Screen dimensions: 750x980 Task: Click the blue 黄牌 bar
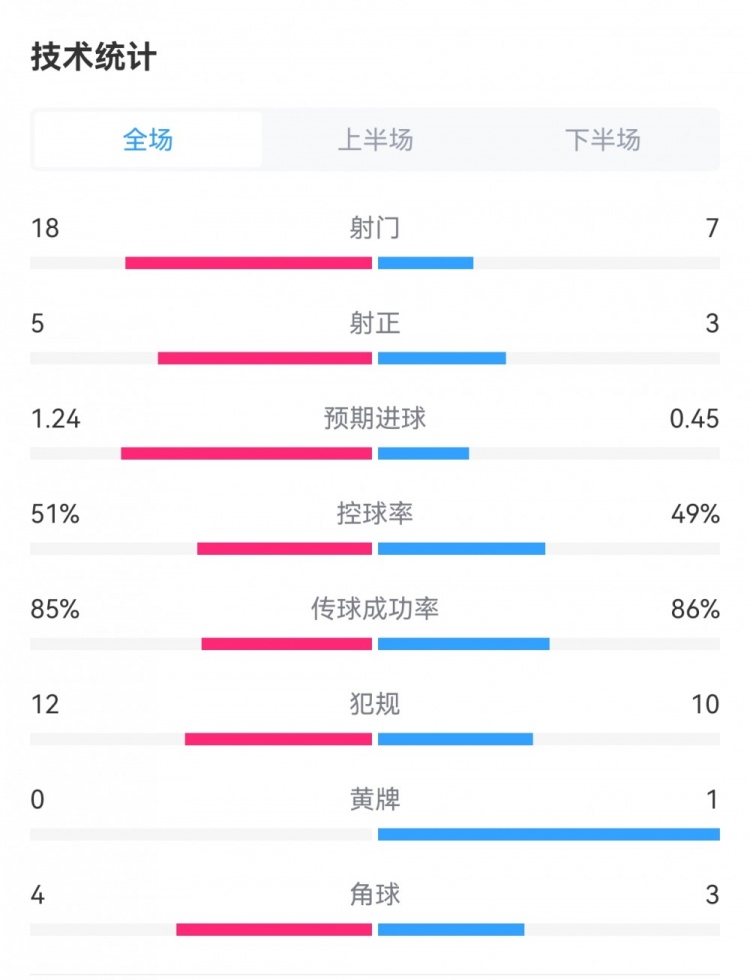click(x=548, y=834)
